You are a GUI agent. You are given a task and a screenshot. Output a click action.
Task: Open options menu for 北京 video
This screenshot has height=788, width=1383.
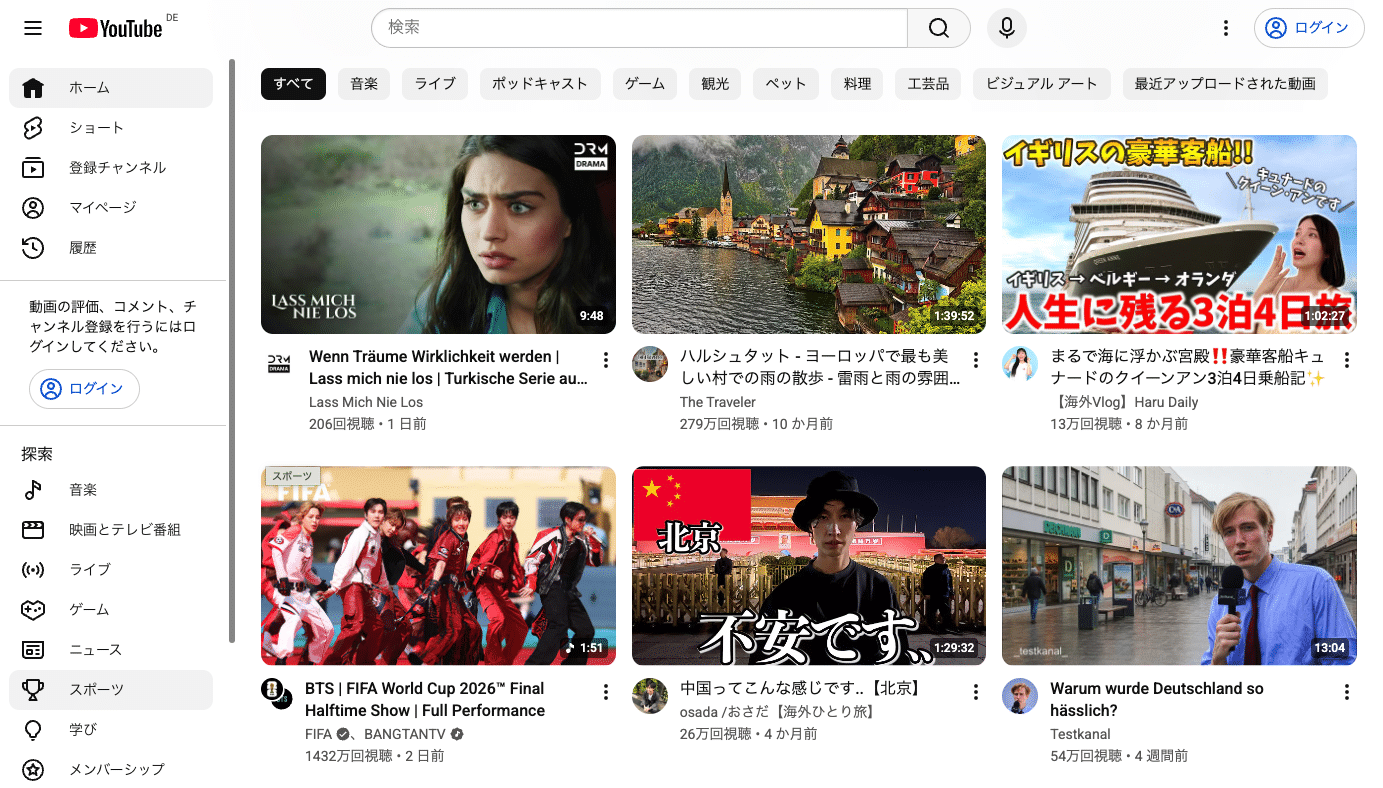click(976, 692)
